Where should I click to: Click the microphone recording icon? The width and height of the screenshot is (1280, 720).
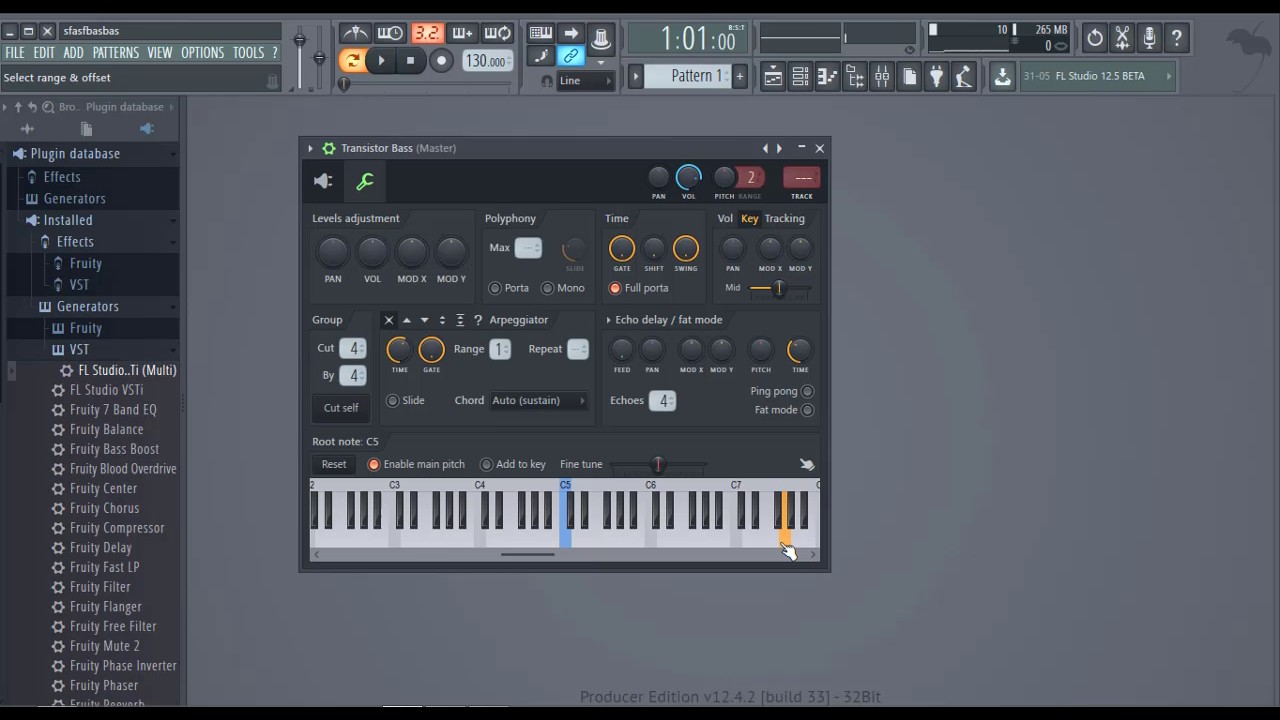pyautogui.click(x=1150, y=38)
